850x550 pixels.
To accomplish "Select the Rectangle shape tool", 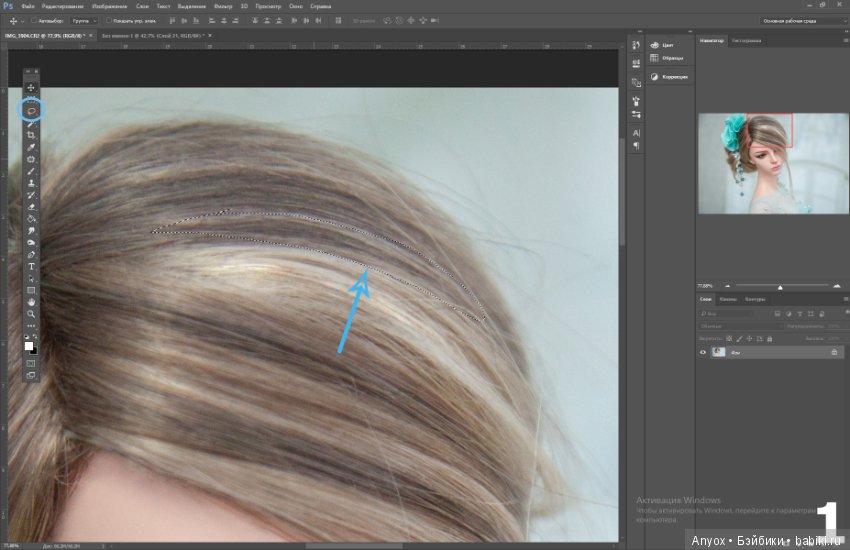I will [31, 290].
